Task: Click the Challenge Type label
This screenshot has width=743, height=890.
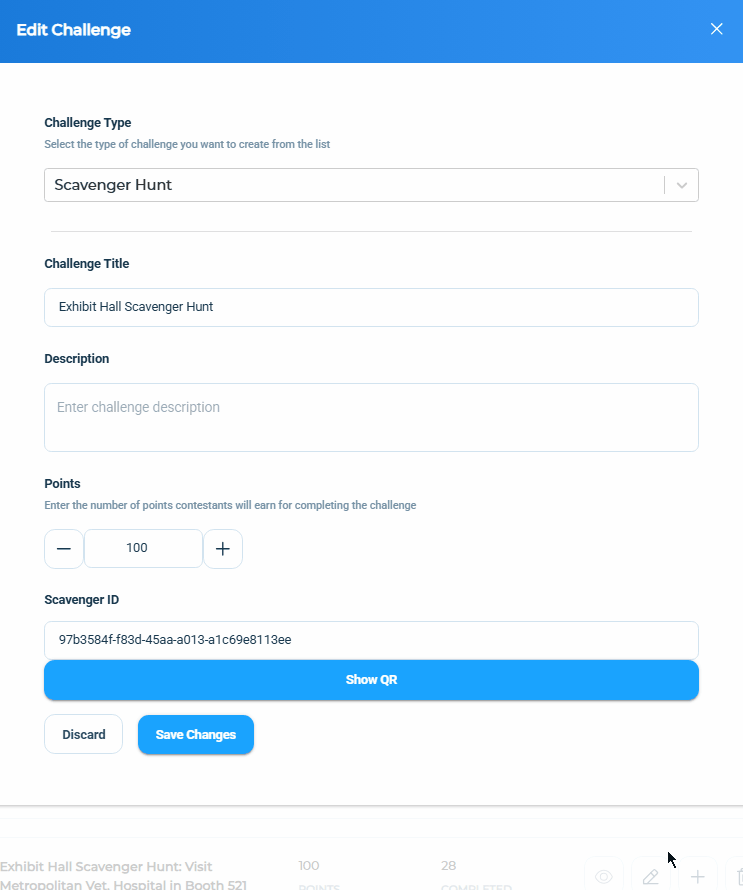Action: coord(87,123)
